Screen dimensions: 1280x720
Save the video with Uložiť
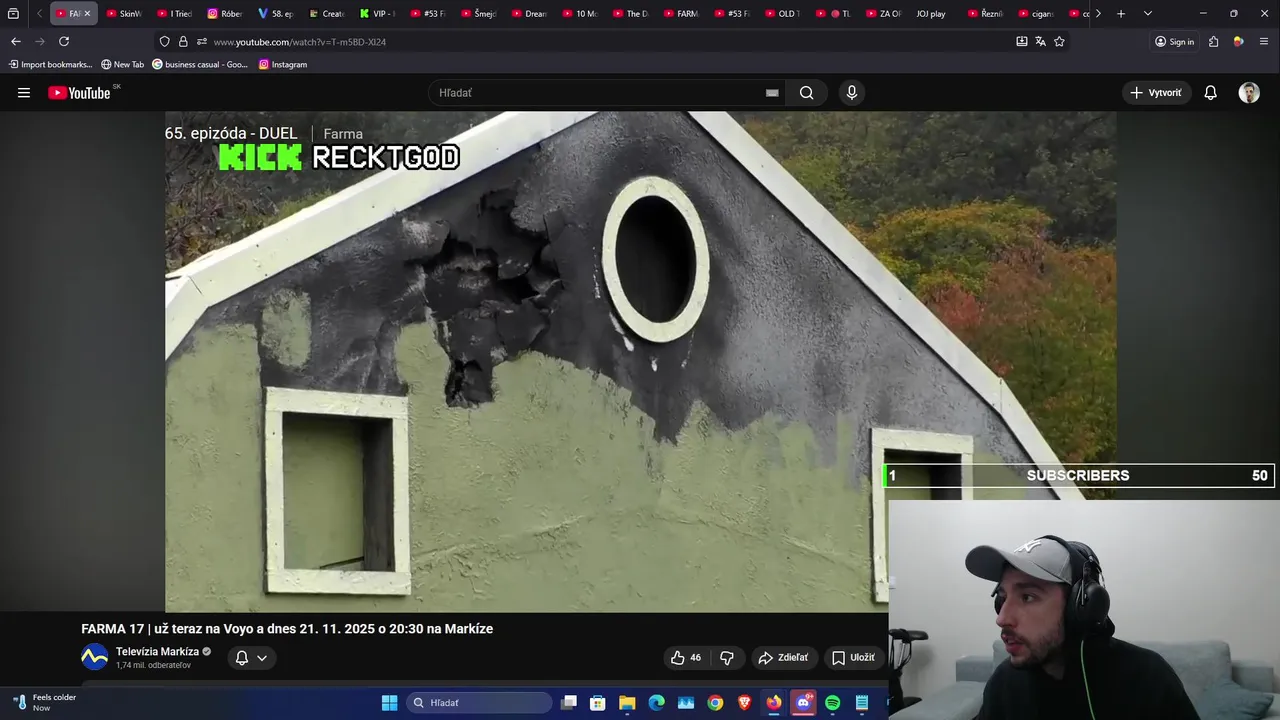pos(853,657)
